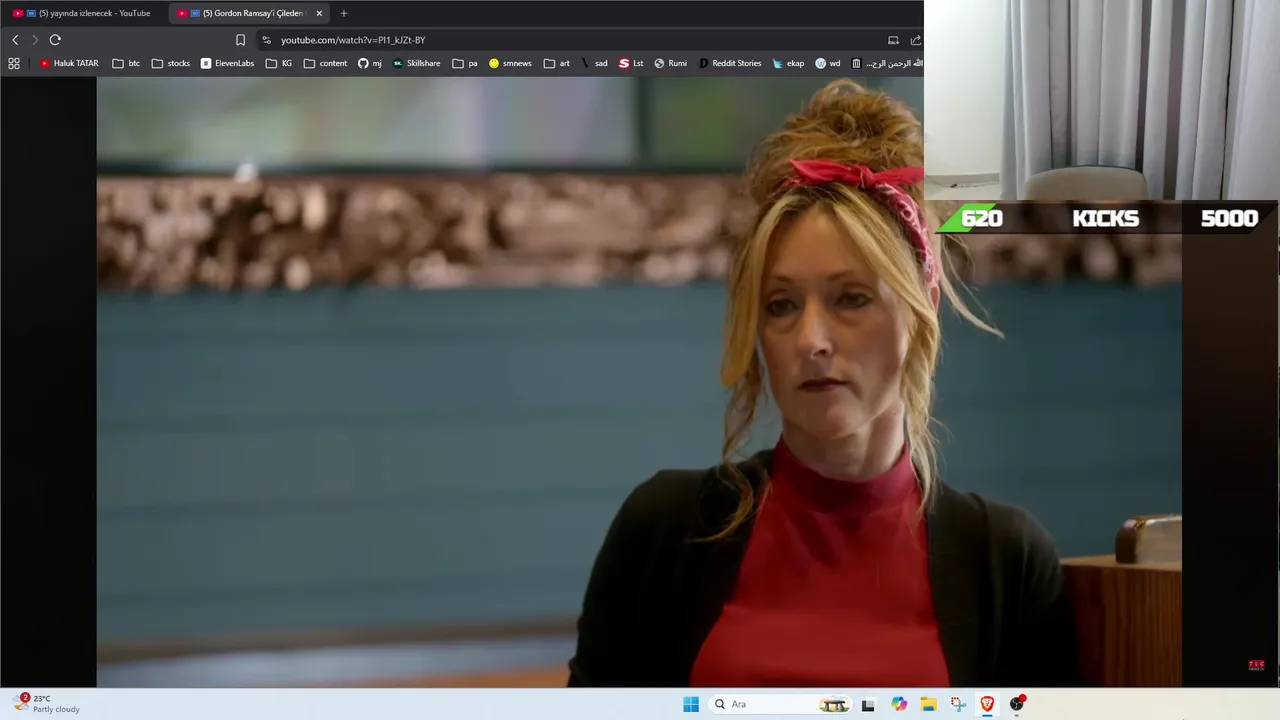This screenshot has width=1280, height=720.
Task: Click the '5000' goal value on overlay
Action: [1229, 218]
